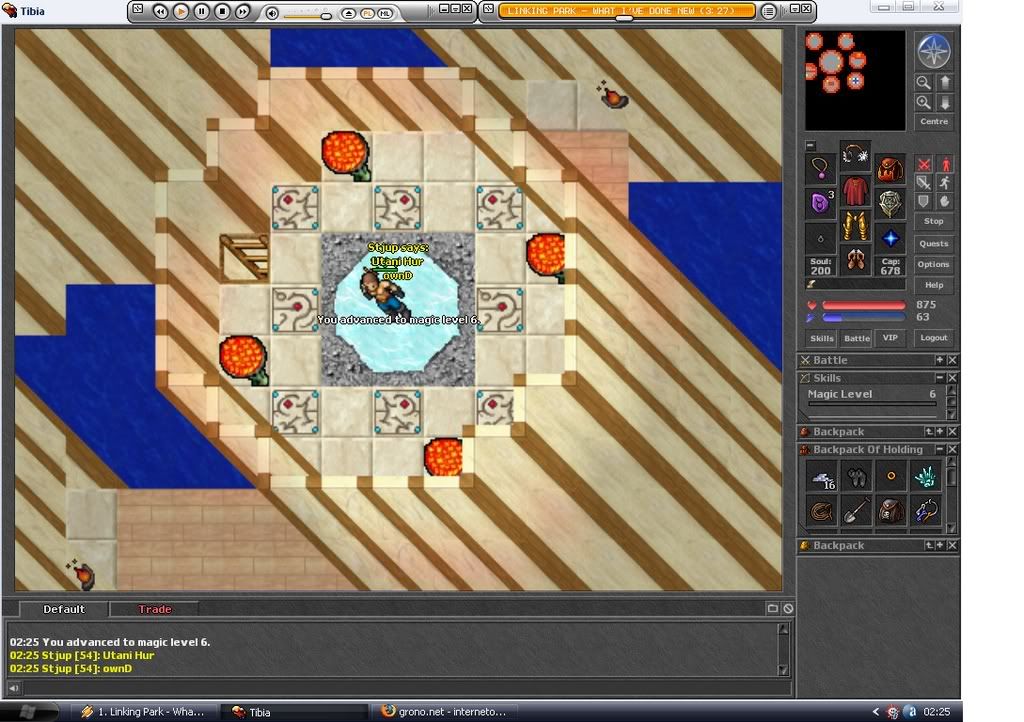
Task: Select the red robe armor slot
Action: click(855, 191)
